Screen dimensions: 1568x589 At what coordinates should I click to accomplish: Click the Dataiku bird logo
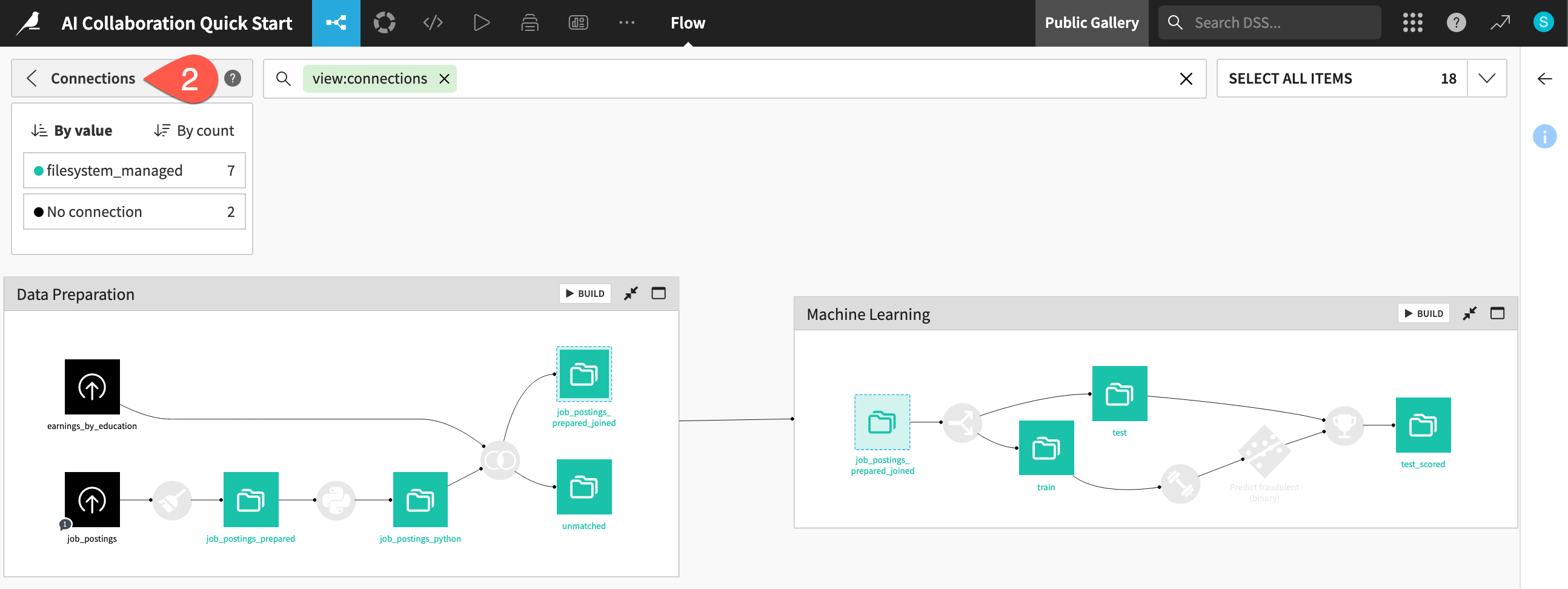coord(28,23)
